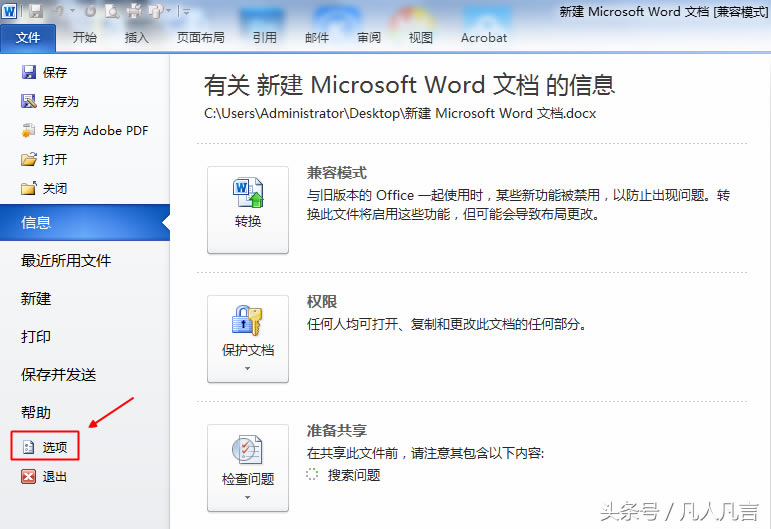Click the Save (保存) item in the sidebar
The image size is (771, 529).
pyautogui.click(x=54, y=72)
